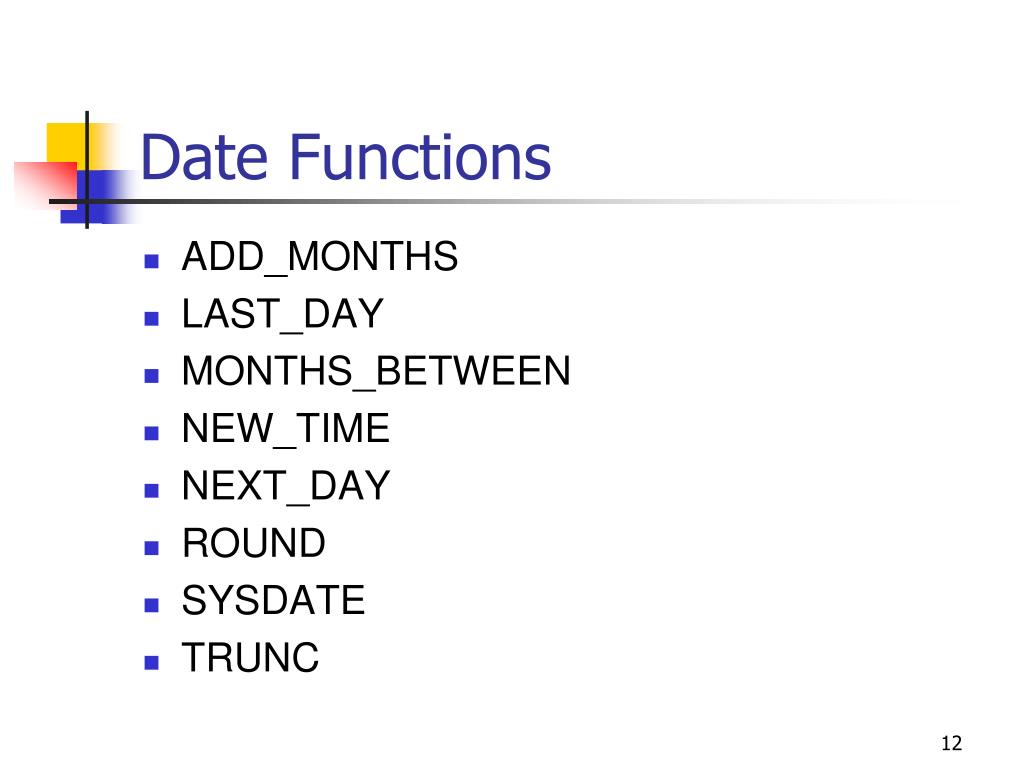Click the blue bullet beside NEW_TIME
This screenshot has height=768, width=1024.
[152, 434]
